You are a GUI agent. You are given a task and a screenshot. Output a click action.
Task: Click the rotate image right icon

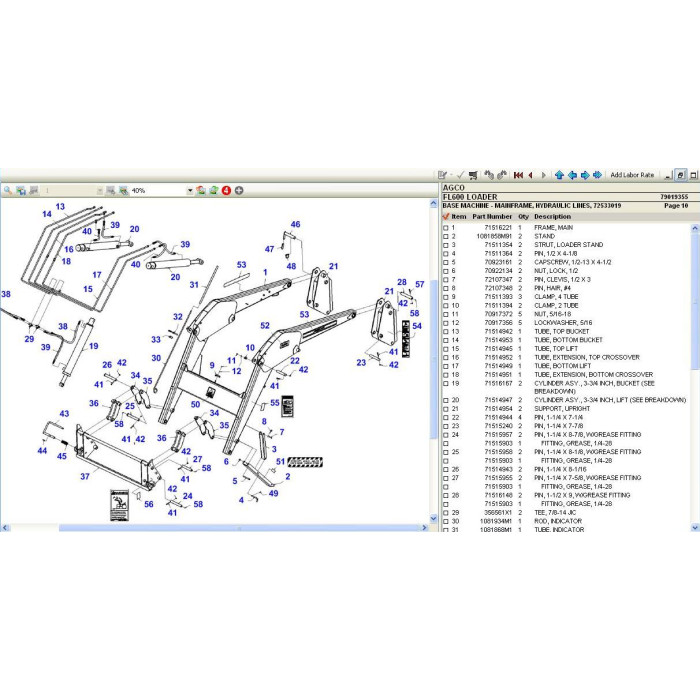click(x=214, y=191)
